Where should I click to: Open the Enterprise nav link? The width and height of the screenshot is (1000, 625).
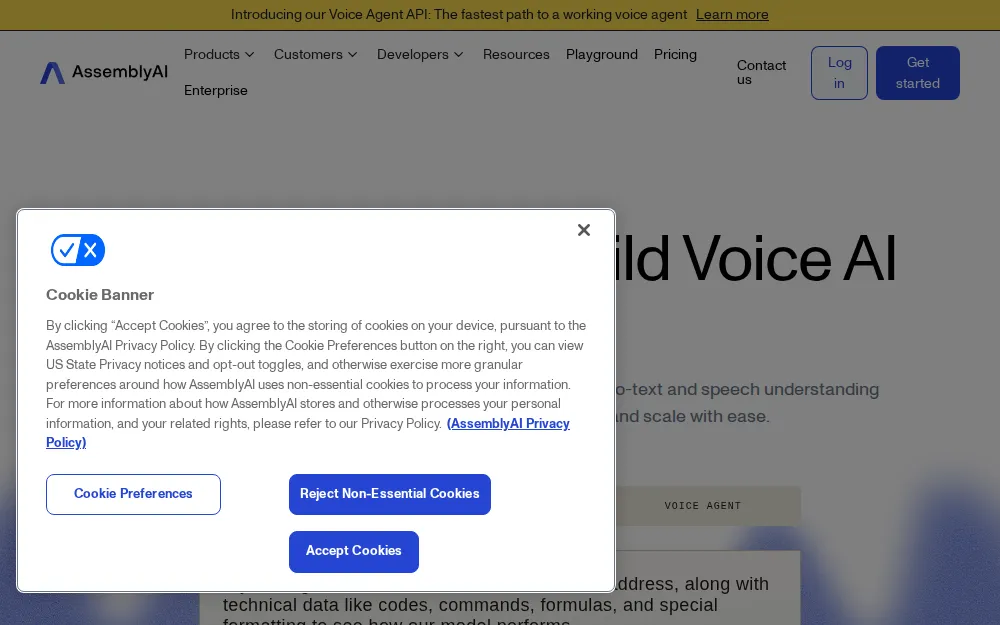click(x=216, y=91)
